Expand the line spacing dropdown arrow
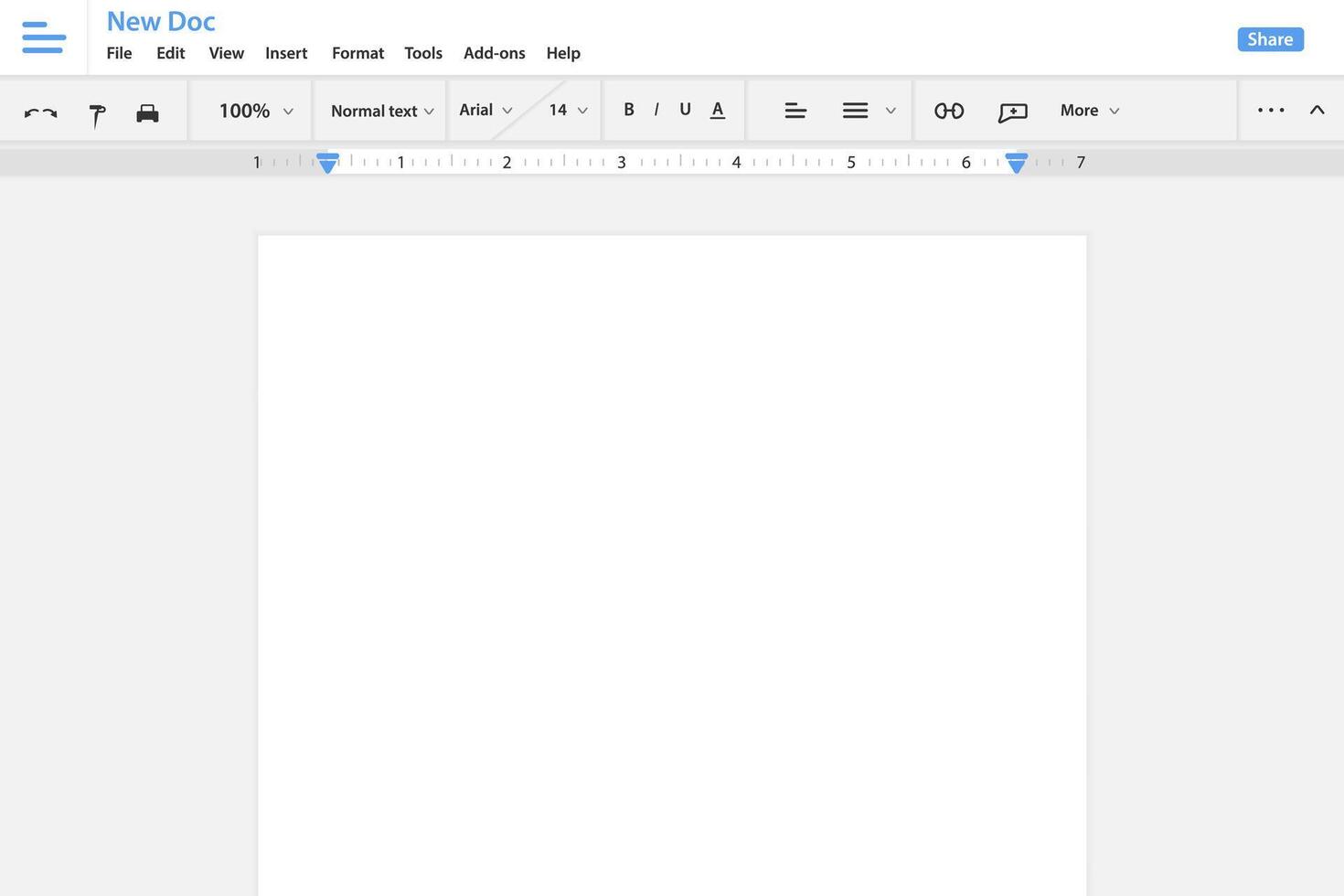 pos(891,111)
